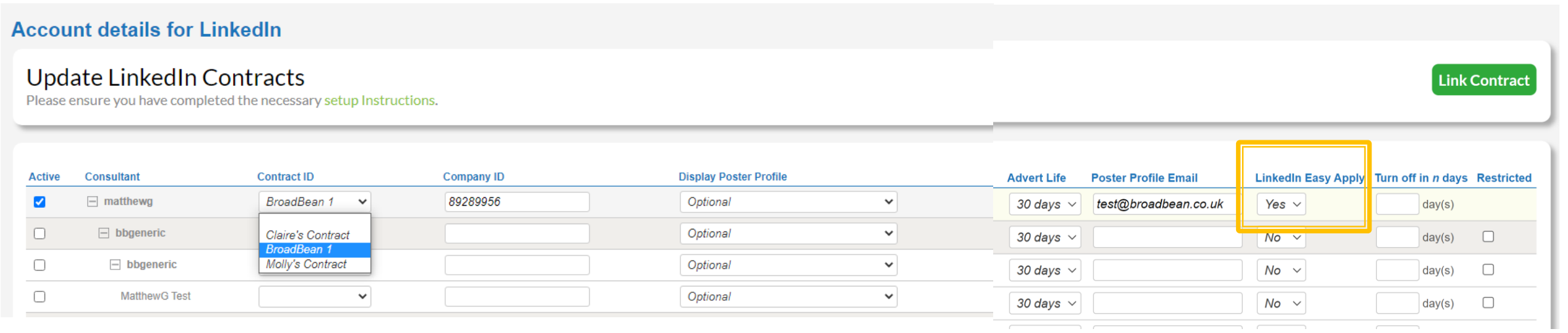Click Turn off in n days field for matthewg
This screenshot has height=333, width=1568.
(x=1396, y=205)
